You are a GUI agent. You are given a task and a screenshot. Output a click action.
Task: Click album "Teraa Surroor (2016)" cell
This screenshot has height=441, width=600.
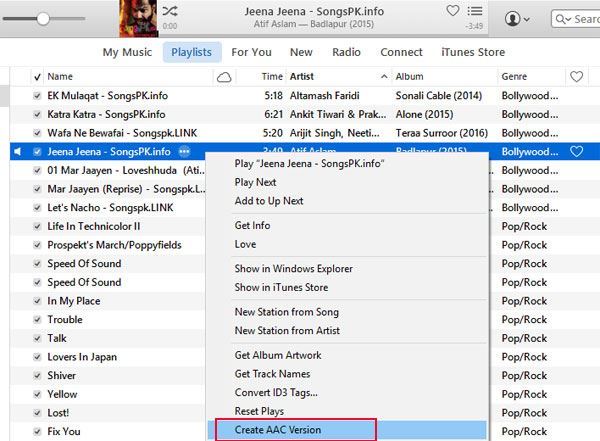tap(442, 133)
